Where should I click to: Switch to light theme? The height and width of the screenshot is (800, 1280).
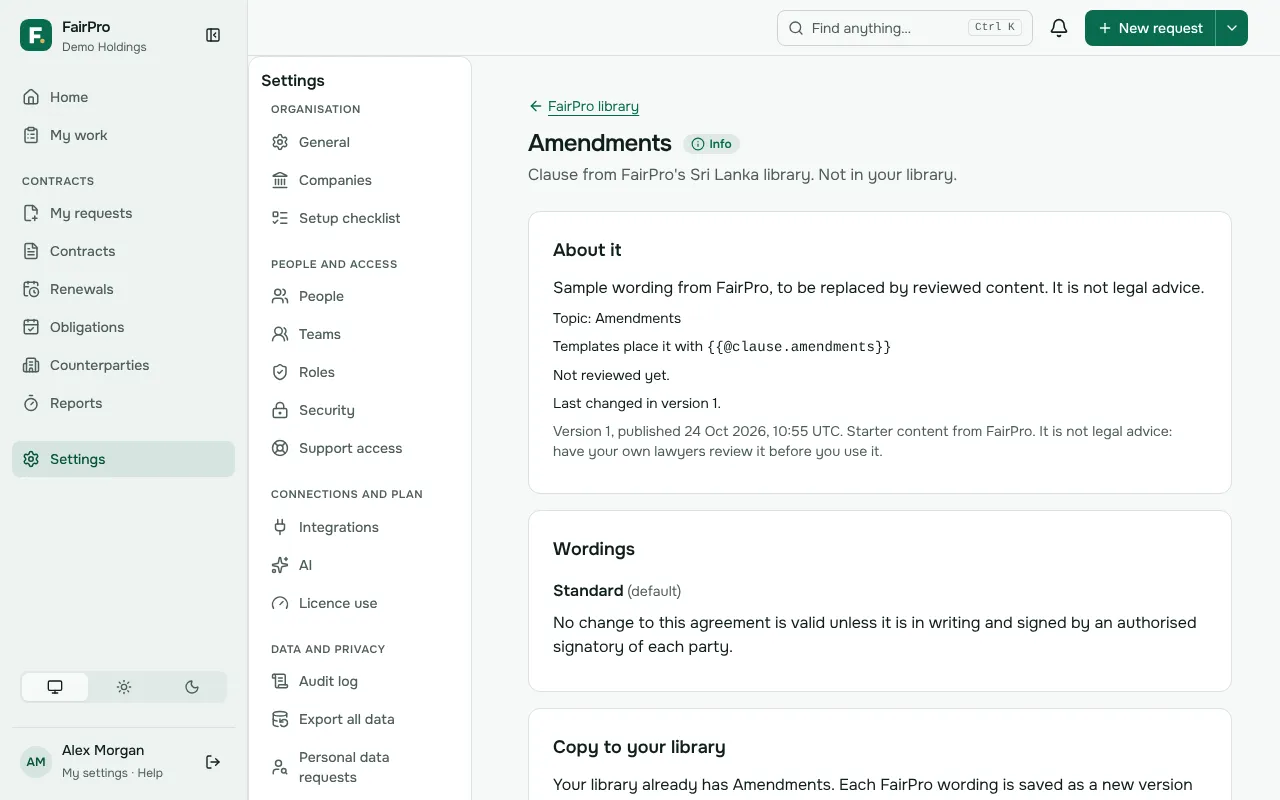pyautogui.click(x=124, y=687)
